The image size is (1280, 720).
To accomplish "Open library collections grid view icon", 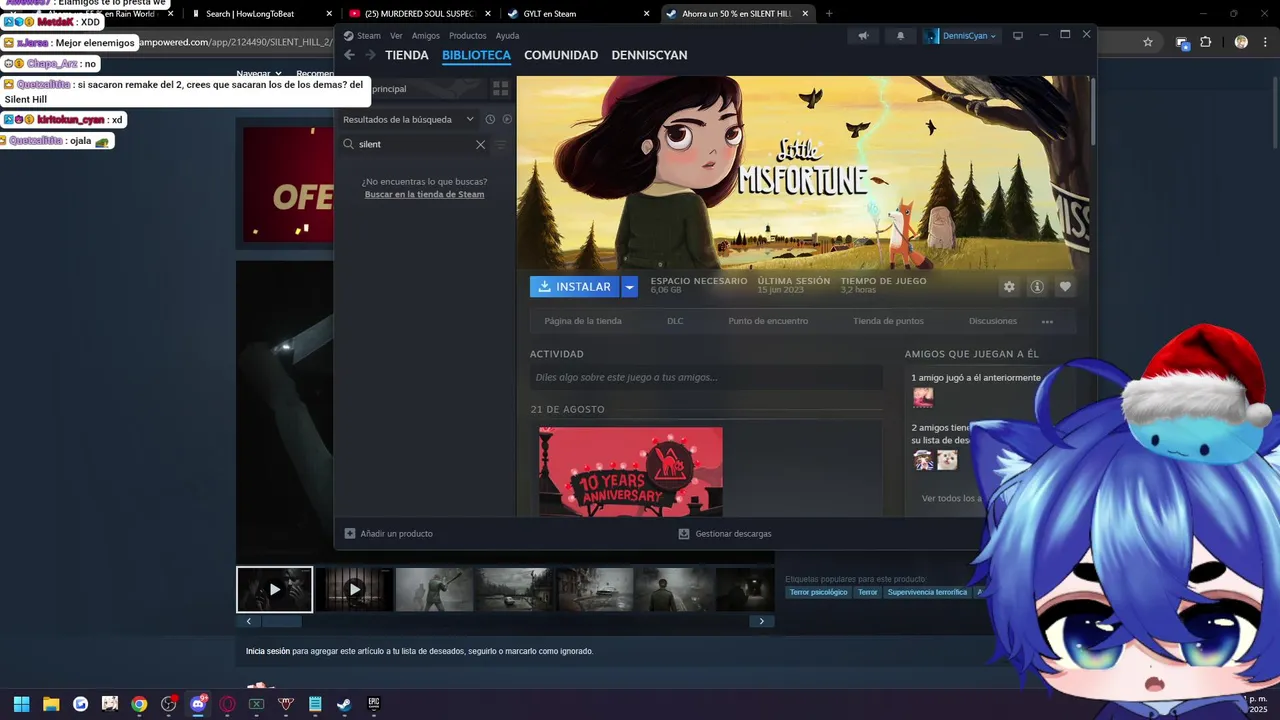I will [501, 89].
